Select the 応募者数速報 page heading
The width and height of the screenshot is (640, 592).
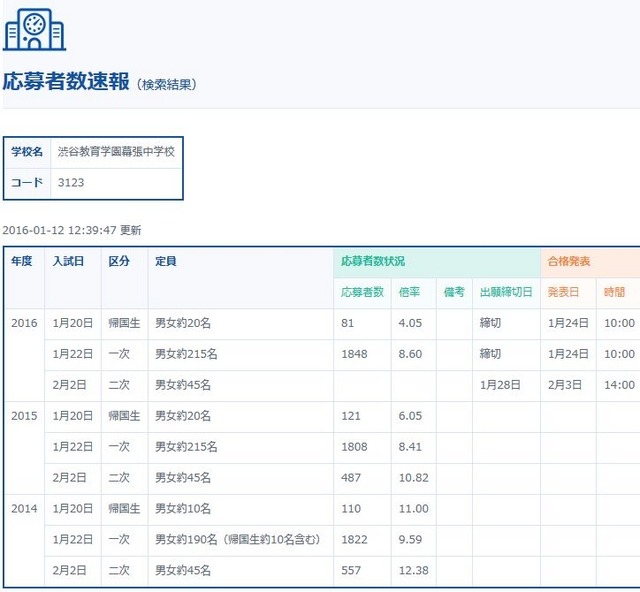[66, 81]
